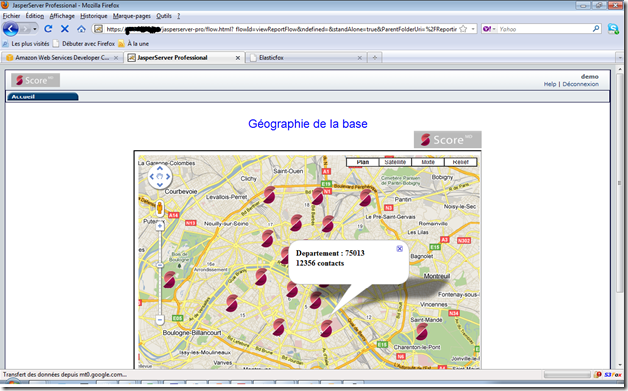This screenshot has width=628, height=391.
Task: Stop page loading with the X icon
Action: 64,29
